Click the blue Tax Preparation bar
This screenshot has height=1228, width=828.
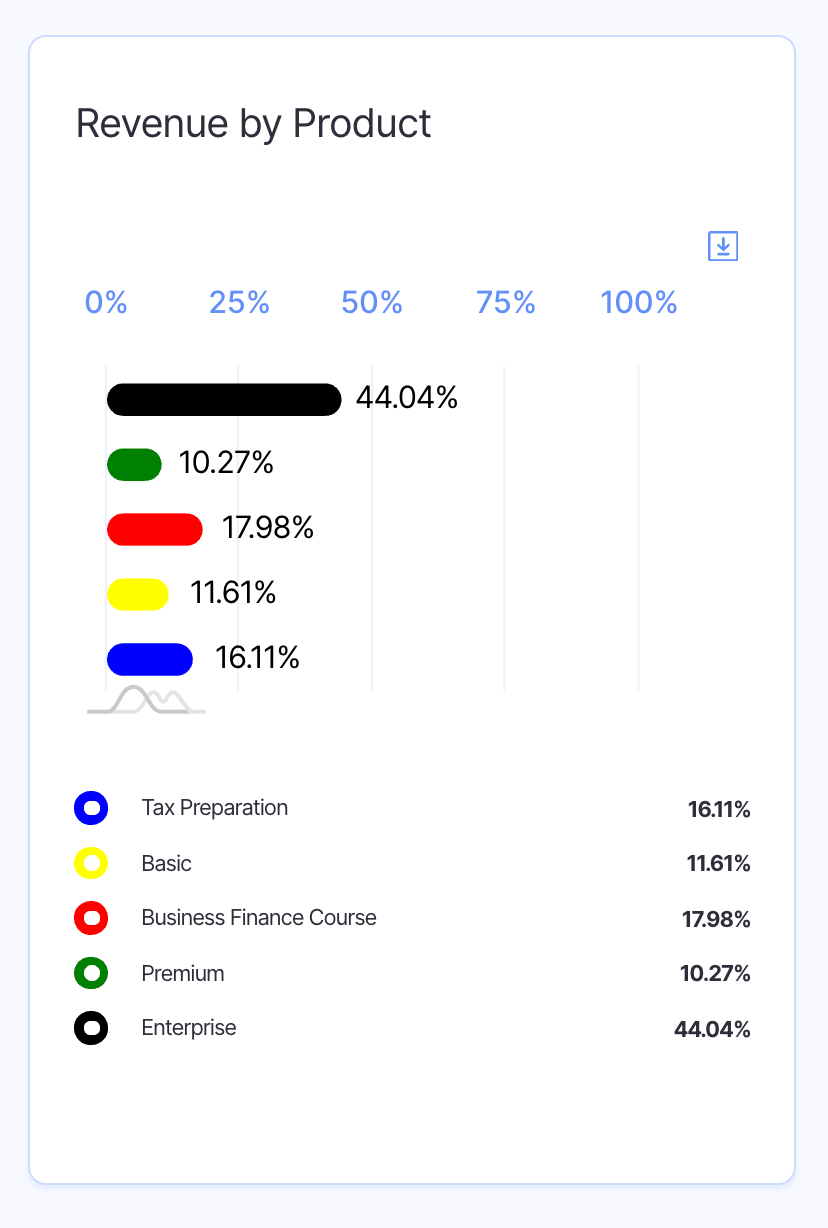(149, 659)
